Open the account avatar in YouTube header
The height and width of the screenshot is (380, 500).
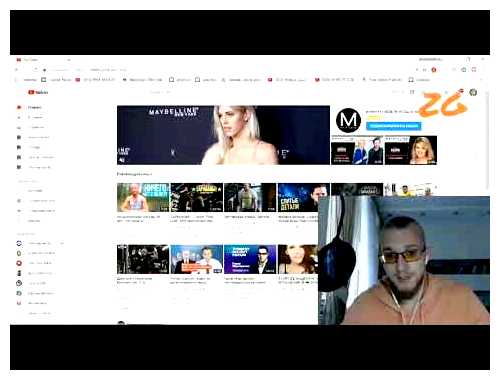[x=473, y=92]
